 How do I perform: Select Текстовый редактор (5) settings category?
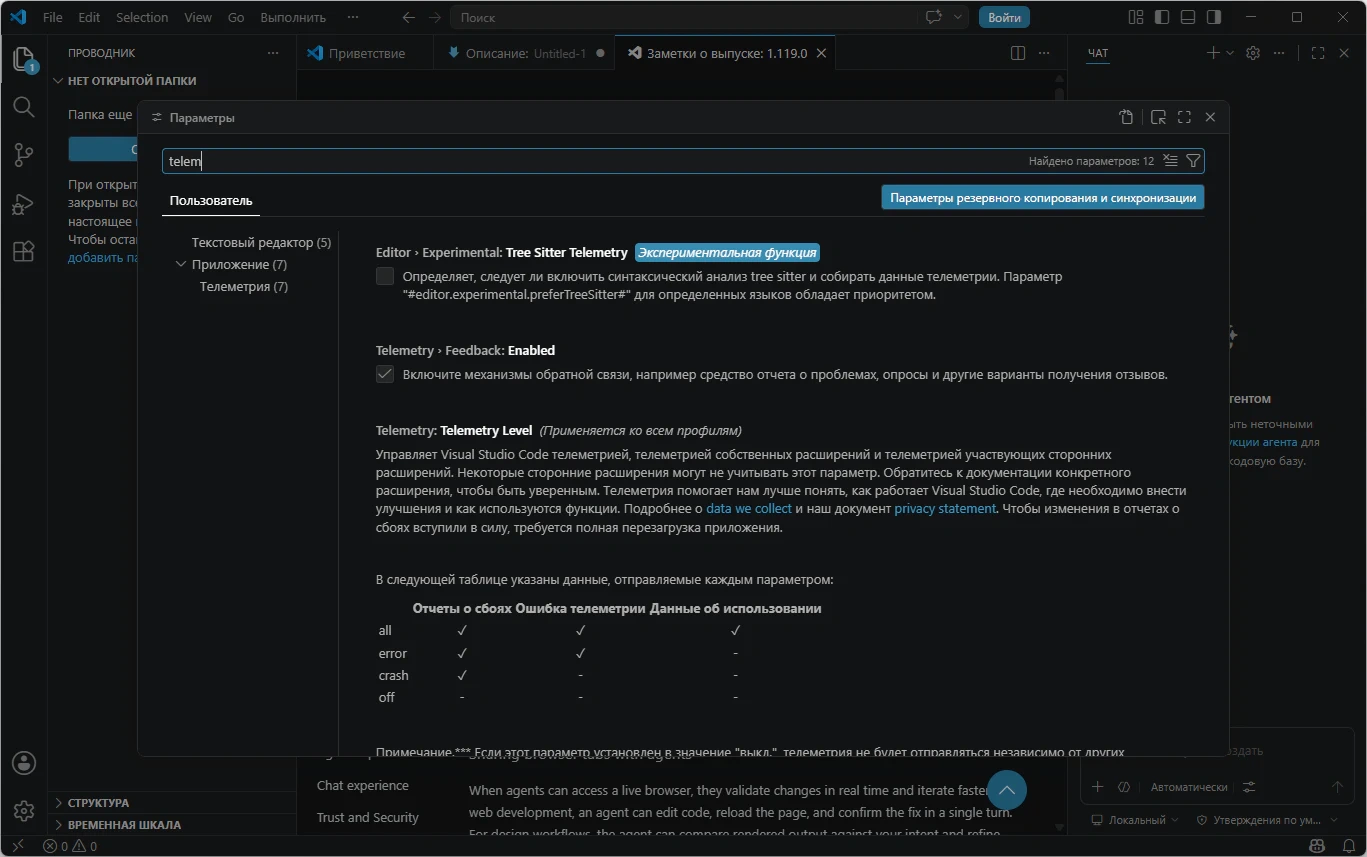(261, 243)
